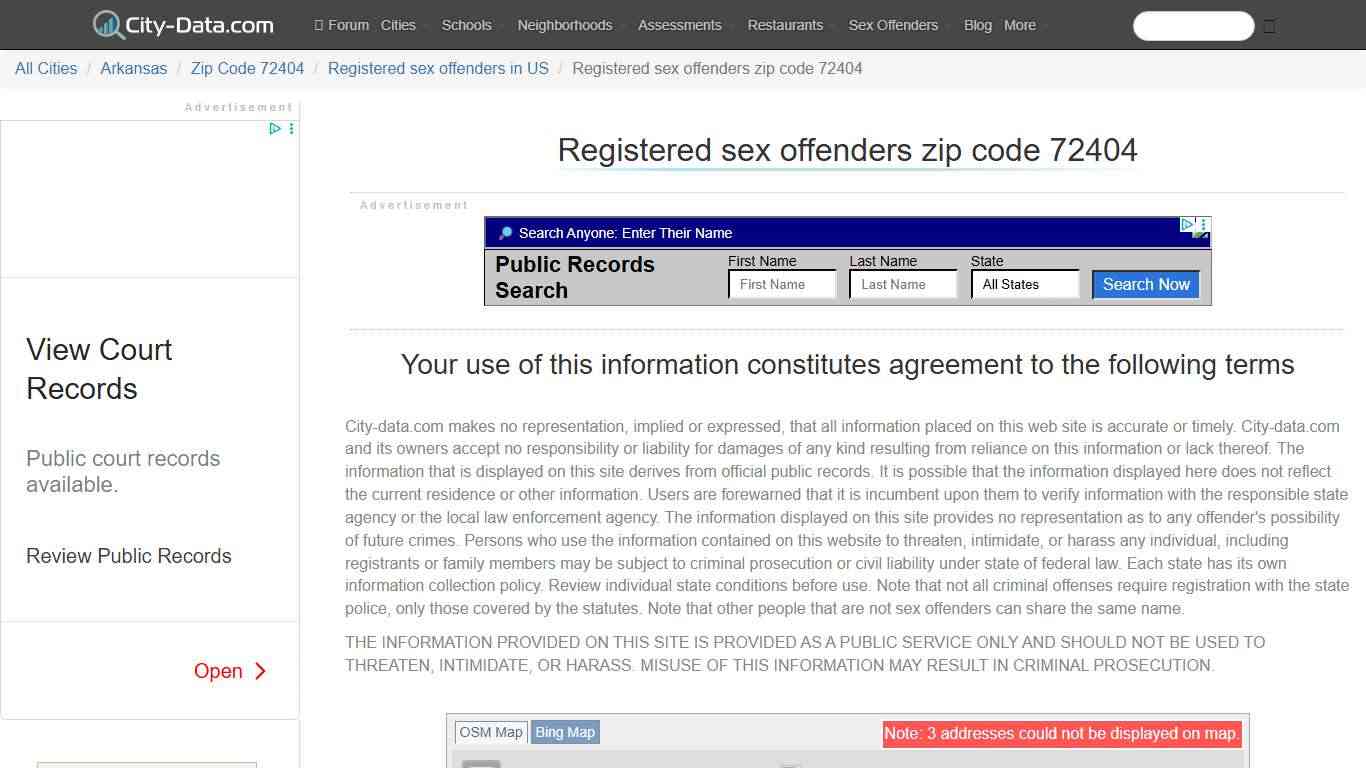Click the magnifier icon in Search Anyone banner

[504, 232]
